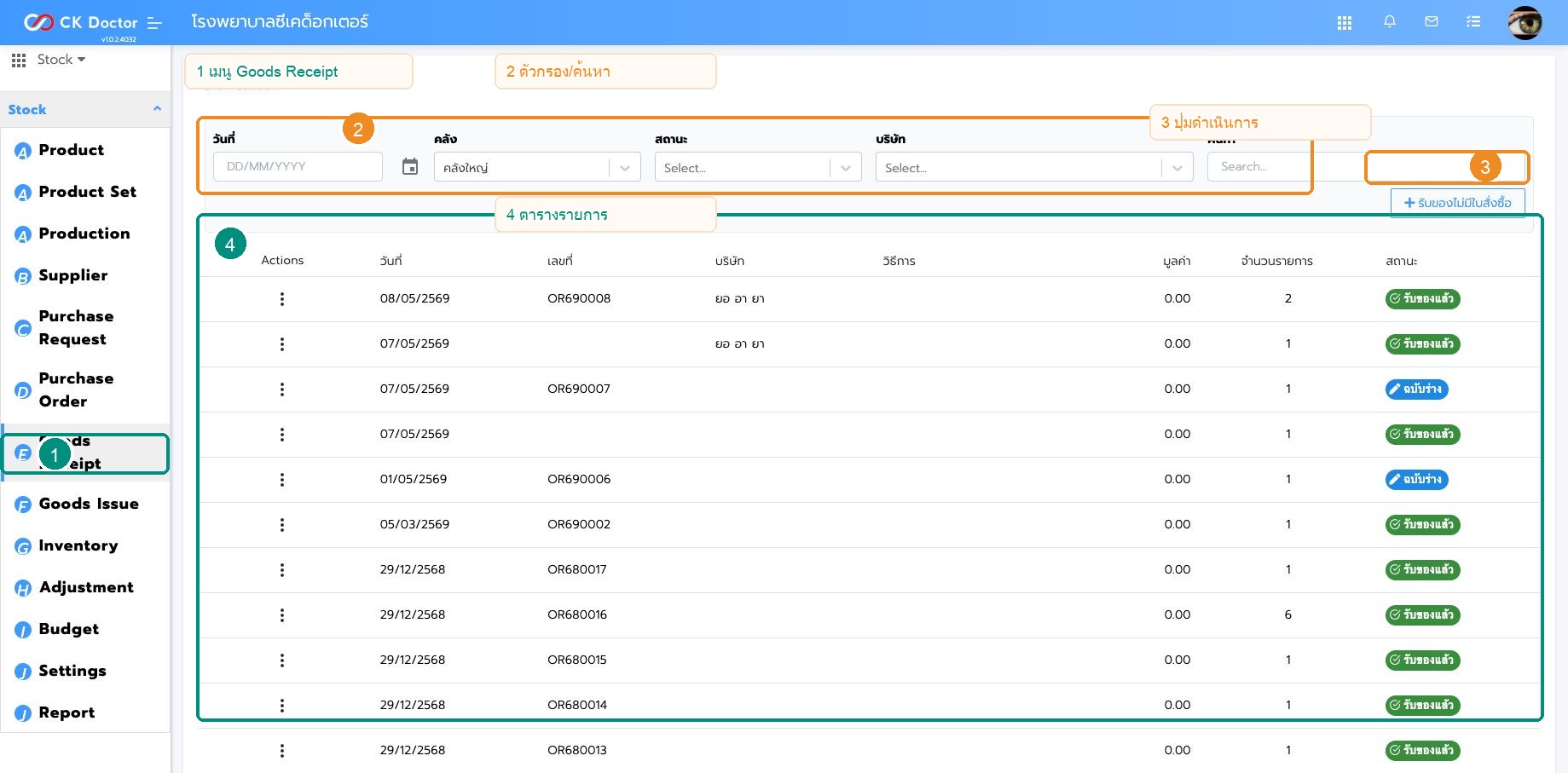Click item count 6 in OR680016 row
1568x773 pixels.
[1287, 614]
